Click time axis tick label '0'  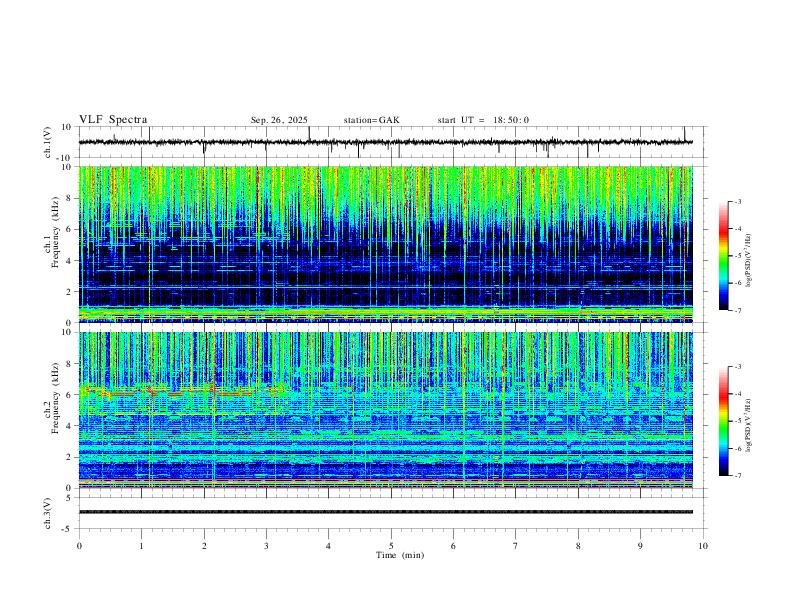click(79, 546)
